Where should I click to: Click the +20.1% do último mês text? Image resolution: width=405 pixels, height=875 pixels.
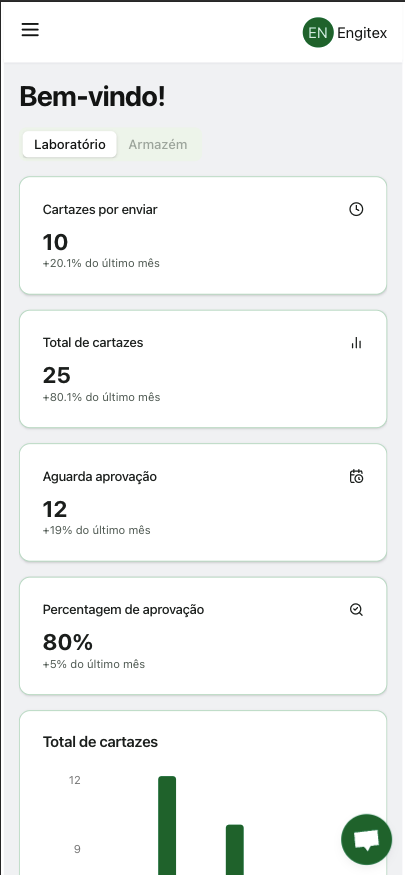101,263
